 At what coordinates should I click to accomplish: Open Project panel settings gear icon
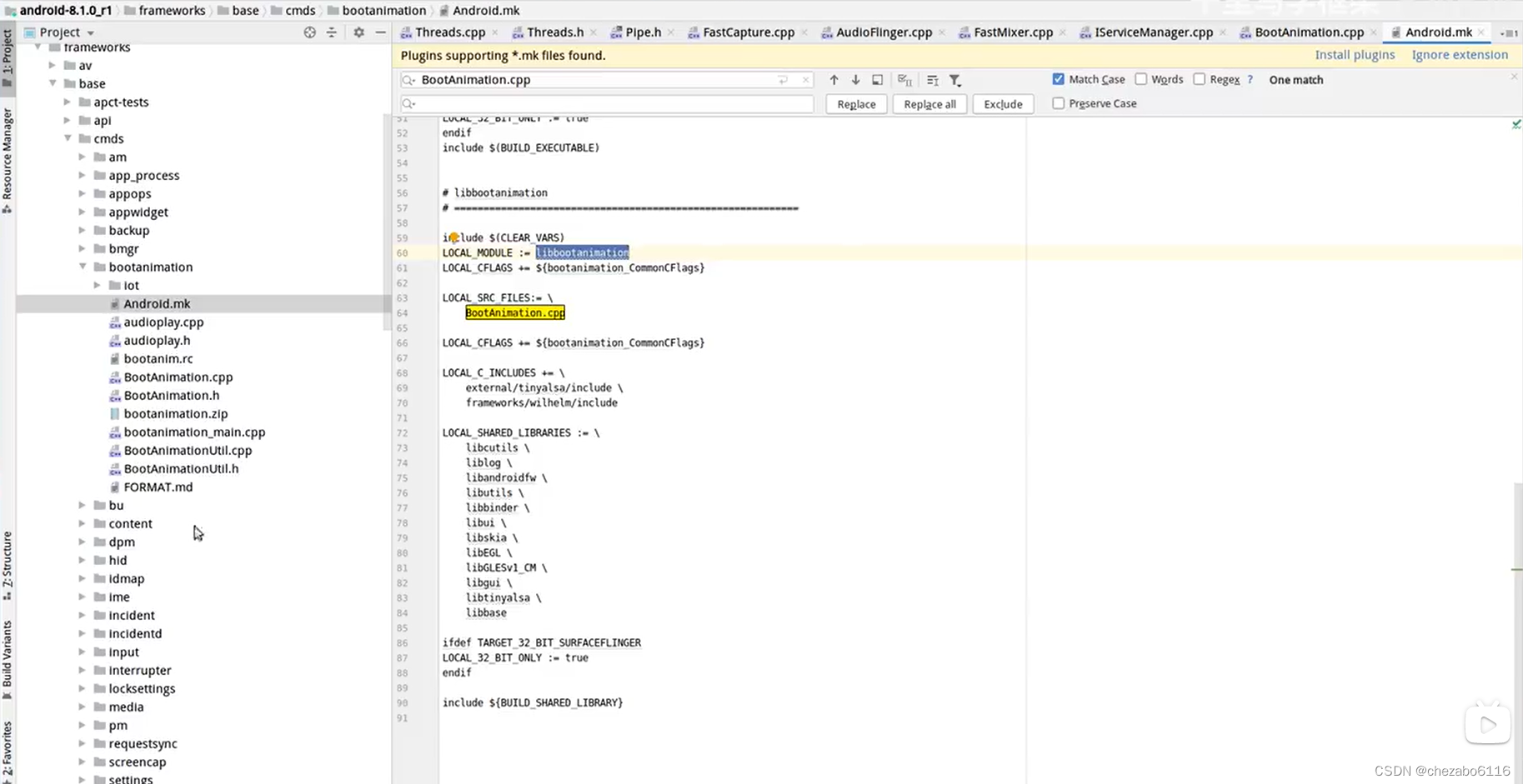click(x=358, y=32)
